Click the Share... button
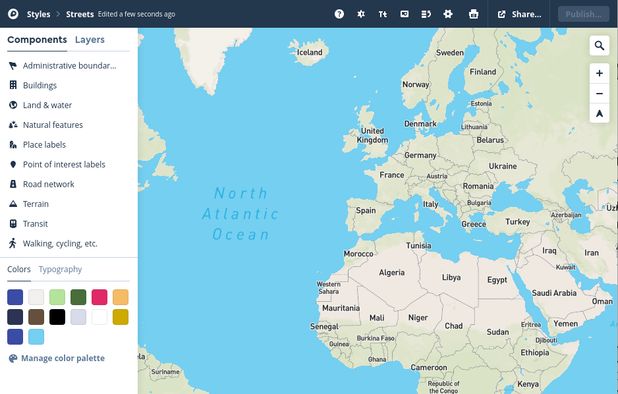Viewport: 618px width, 394px height. [519, 14]
